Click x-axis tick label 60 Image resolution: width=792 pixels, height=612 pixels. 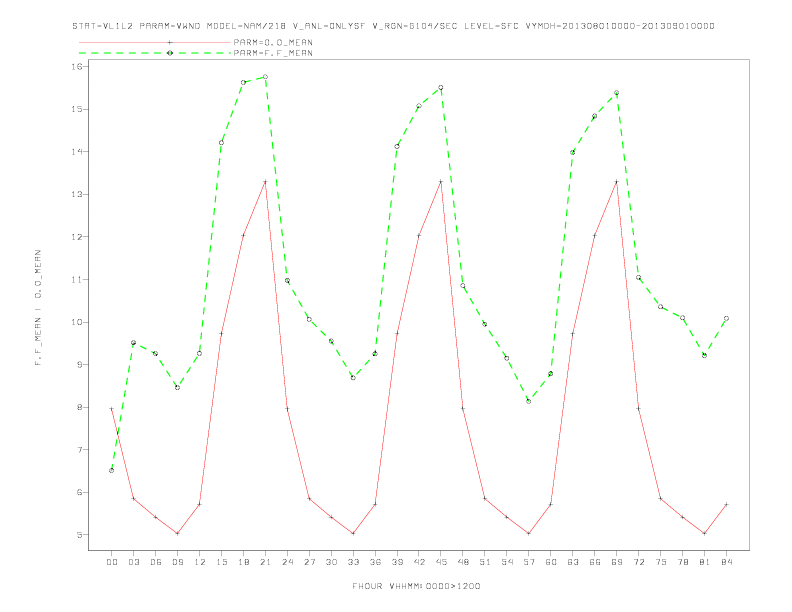(x=551, y=562)
